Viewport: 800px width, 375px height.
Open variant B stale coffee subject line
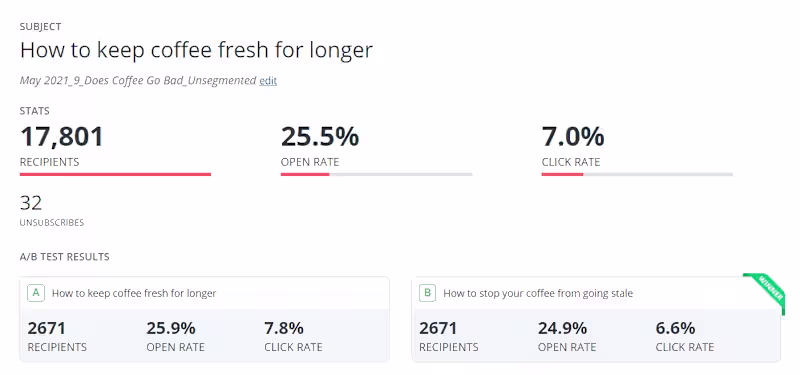[538, 293]
